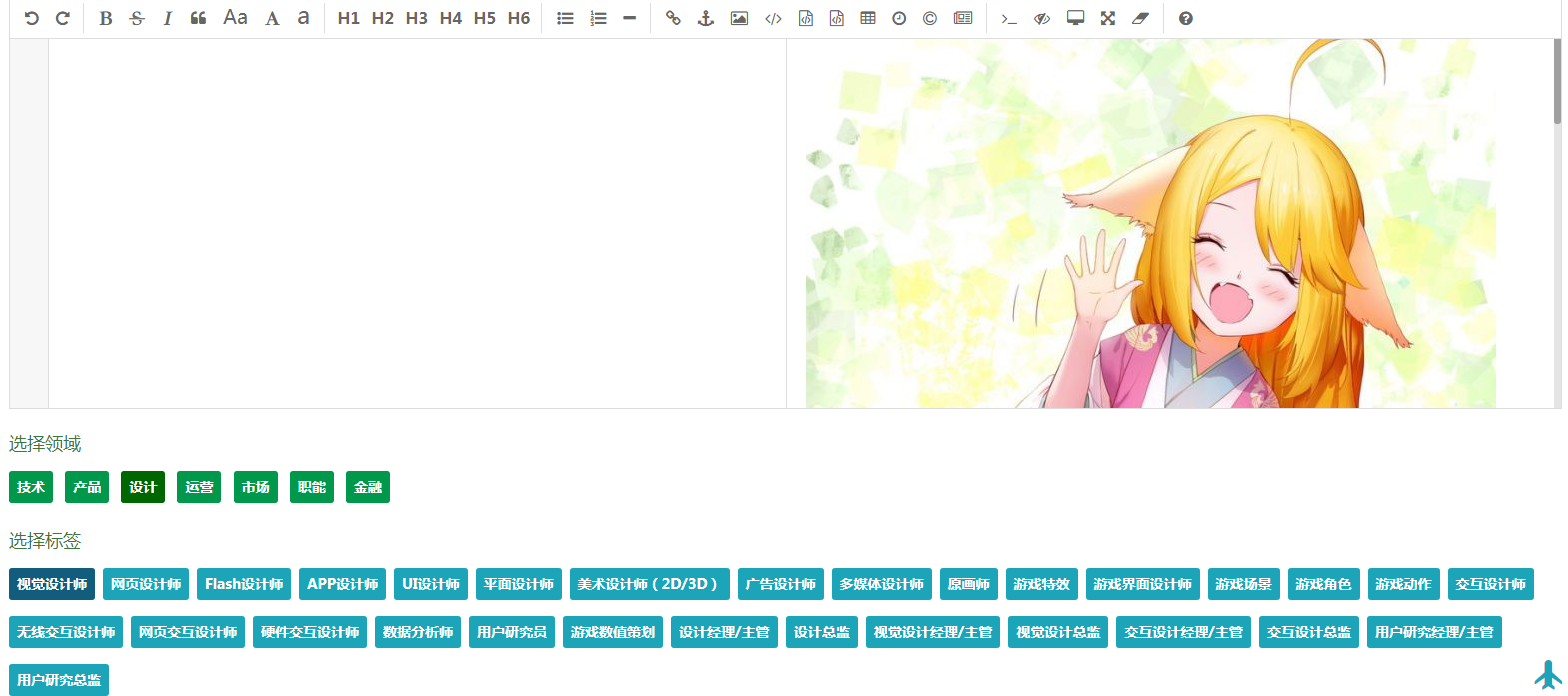Select the 运营 field
1568x696 pixels.
point(199,487)
